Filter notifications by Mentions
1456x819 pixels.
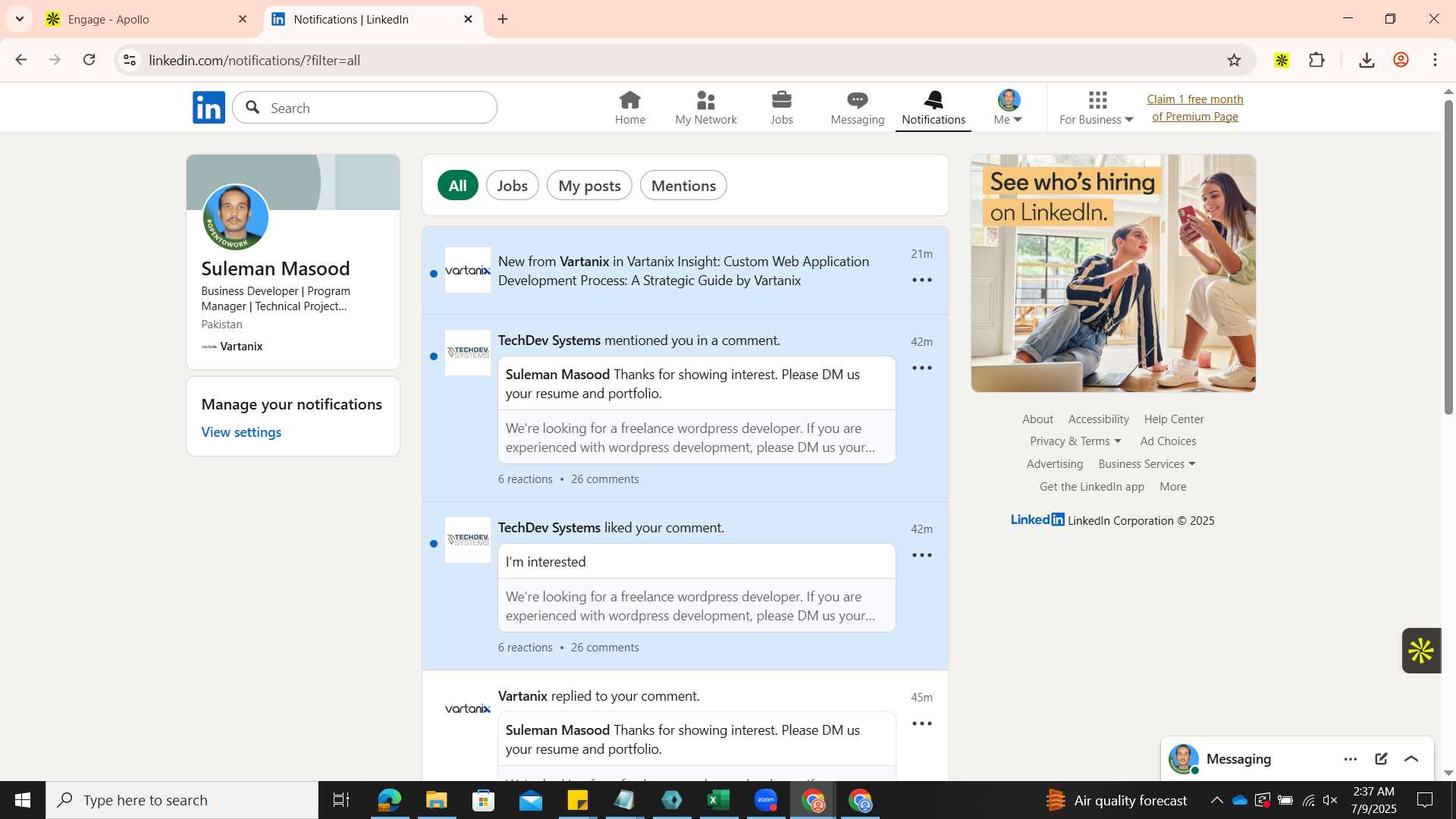[683, 186]
